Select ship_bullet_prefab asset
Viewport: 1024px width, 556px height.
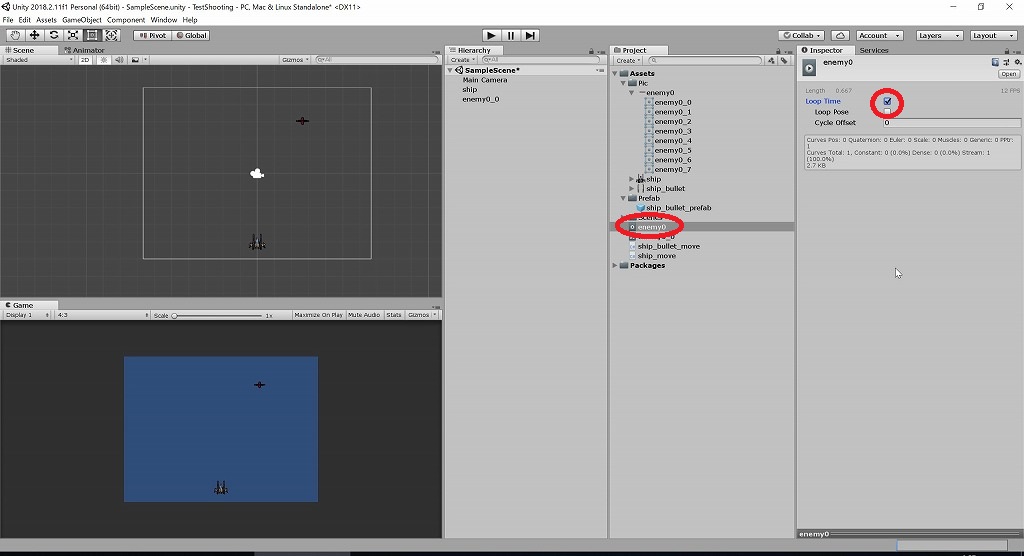pyautogui.click(x=679, y=208)
